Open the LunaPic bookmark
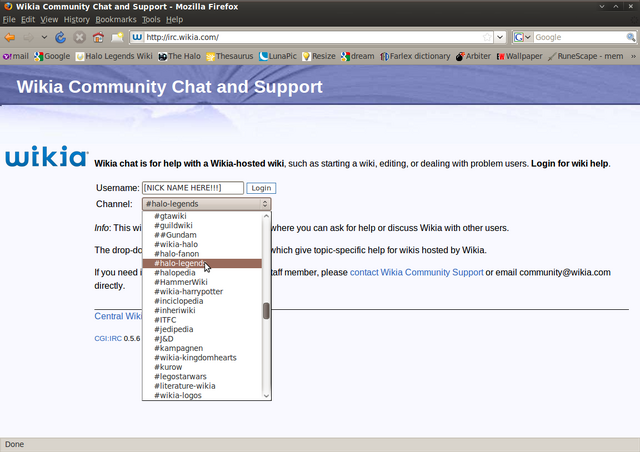 (x=278, y=56)
